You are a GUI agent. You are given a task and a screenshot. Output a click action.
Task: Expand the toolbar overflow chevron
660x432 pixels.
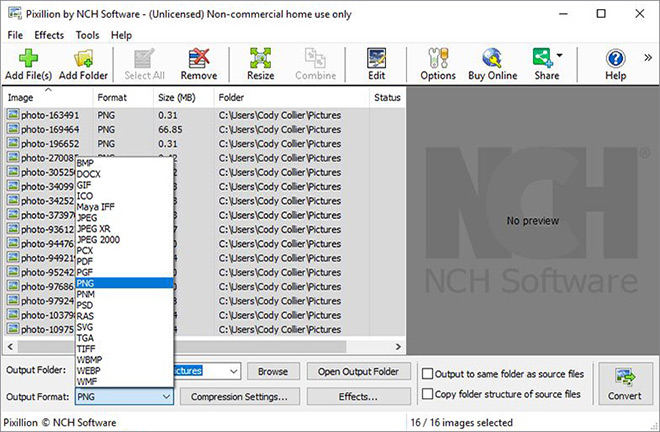pyautogui.click(x=648, y=58)
